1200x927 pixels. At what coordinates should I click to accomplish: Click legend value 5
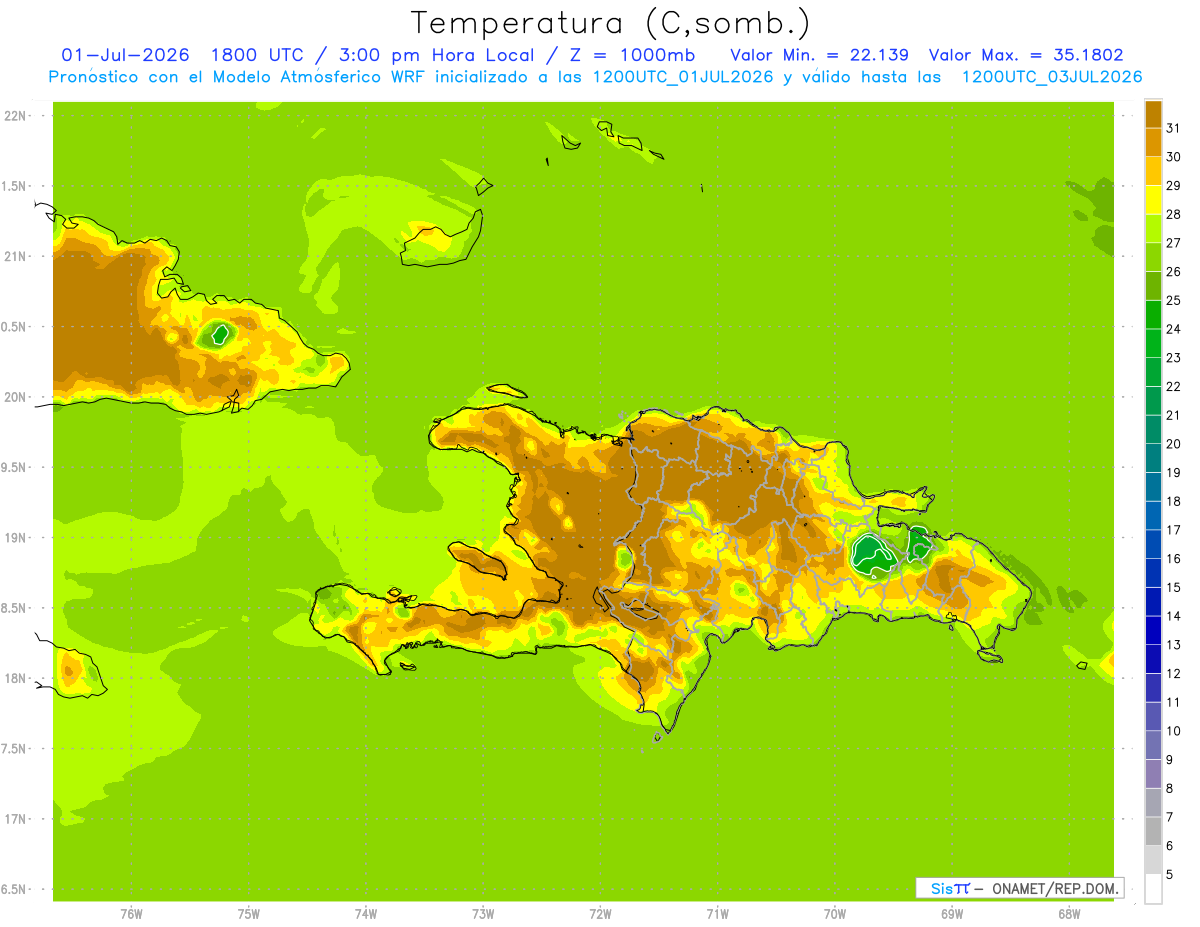(1170, 875)
